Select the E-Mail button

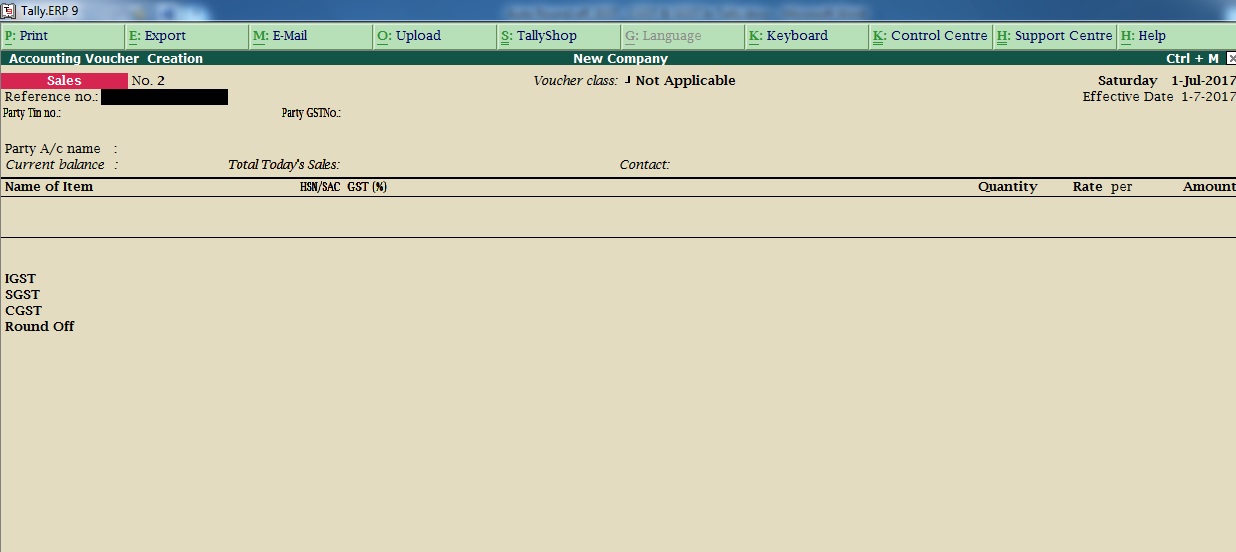310,36
